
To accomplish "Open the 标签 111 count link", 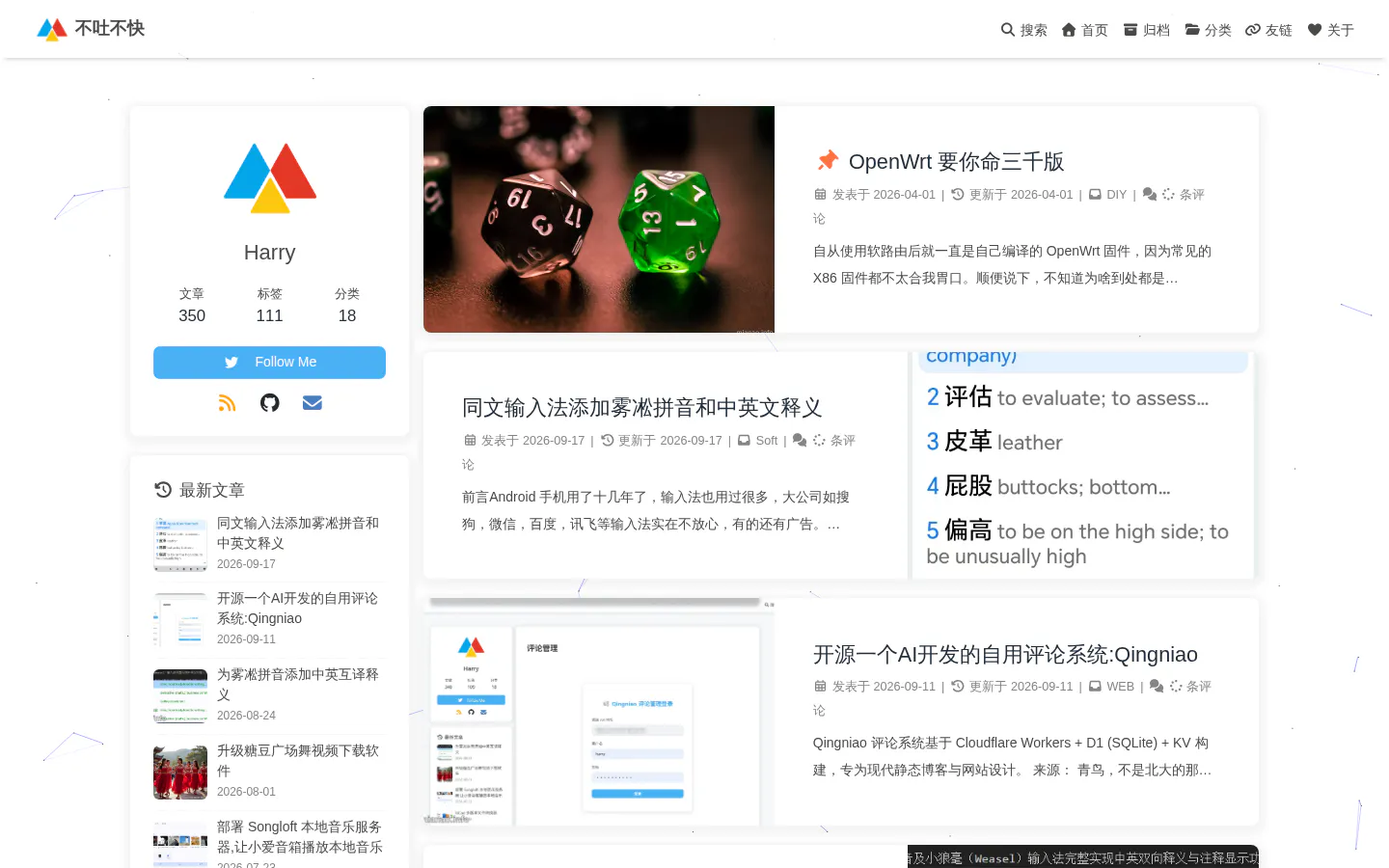I will point(270,305).
